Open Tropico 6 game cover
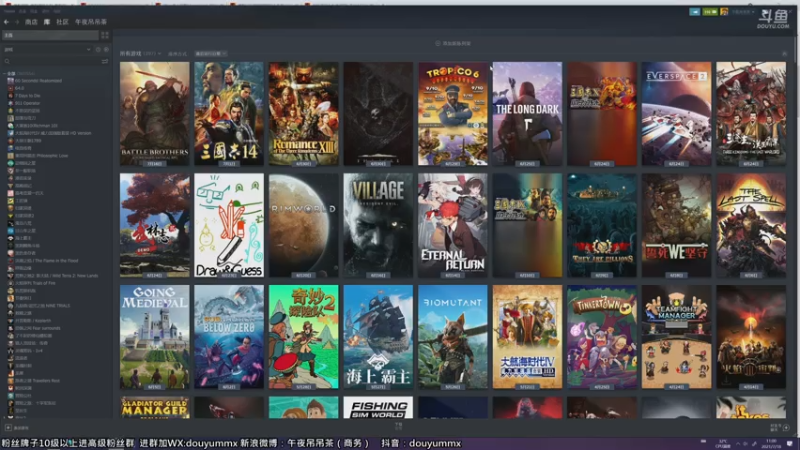 click(x=453, y=114)
